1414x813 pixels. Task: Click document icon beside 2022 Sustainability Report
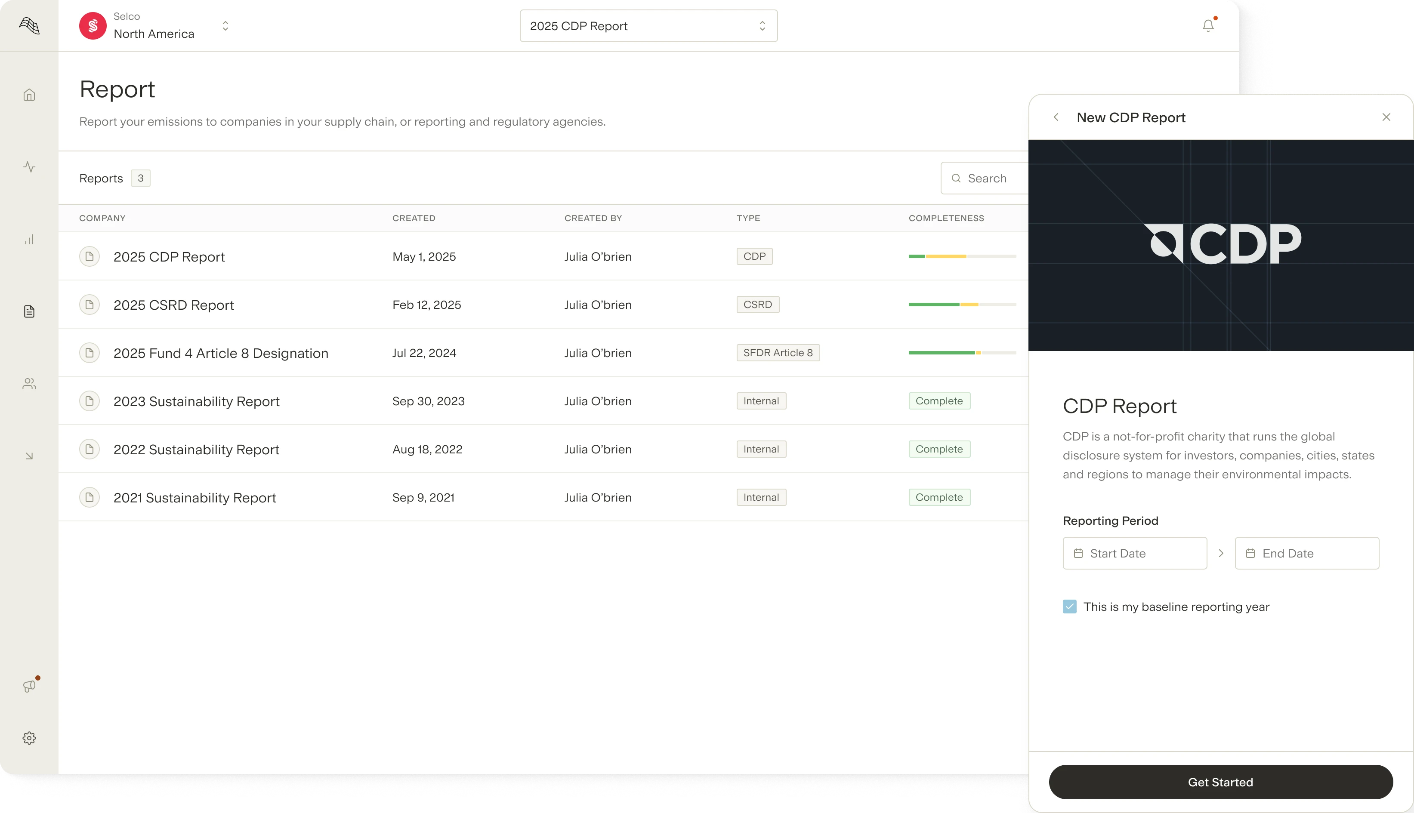click(89, 449)
